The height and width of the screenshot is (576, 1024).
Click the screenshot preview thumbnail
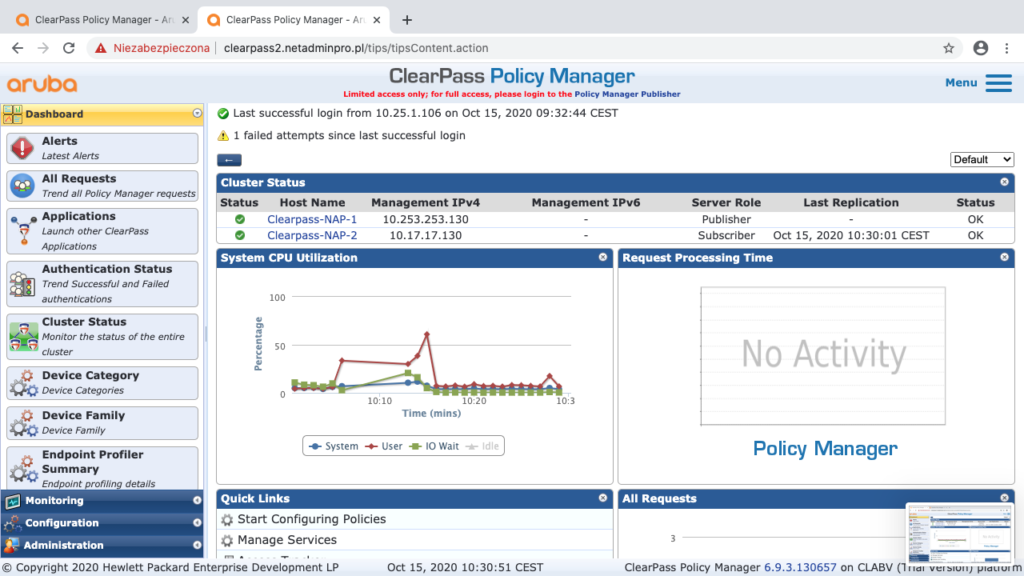tap(959, 532)
